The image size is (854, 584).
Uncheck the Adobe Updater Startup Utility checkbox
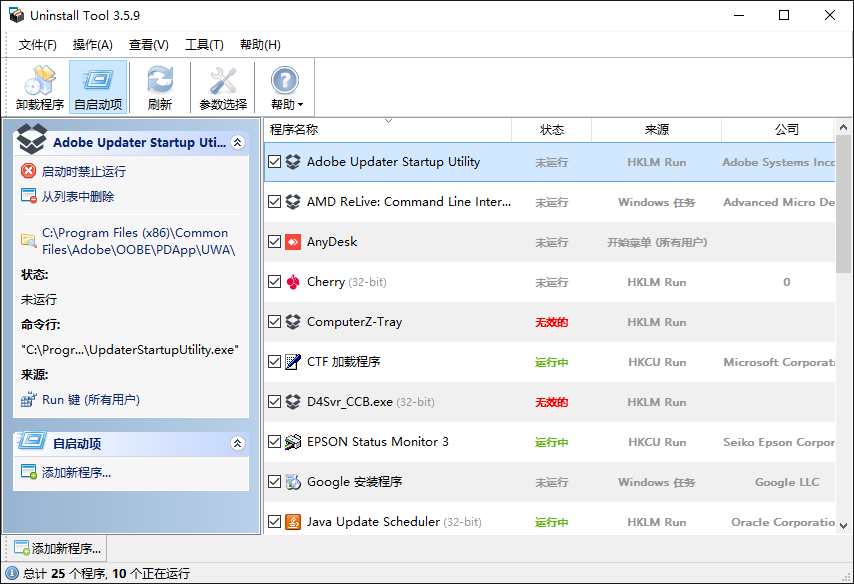coord(274,162)
